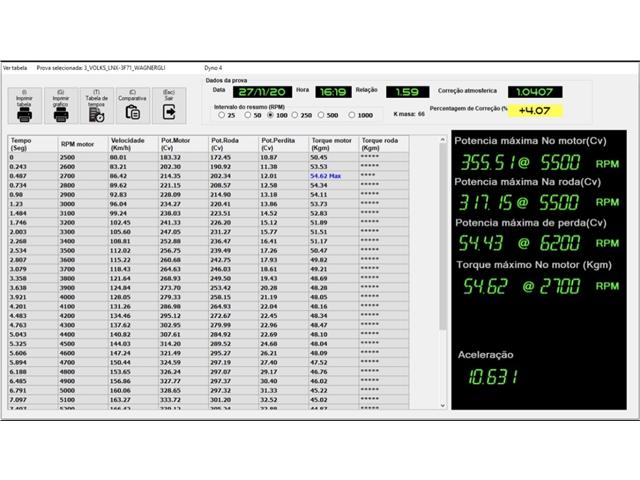Click the Pot.Motor cell 333.72
Screen dimensions: 640x480
[x=183, y=400]
